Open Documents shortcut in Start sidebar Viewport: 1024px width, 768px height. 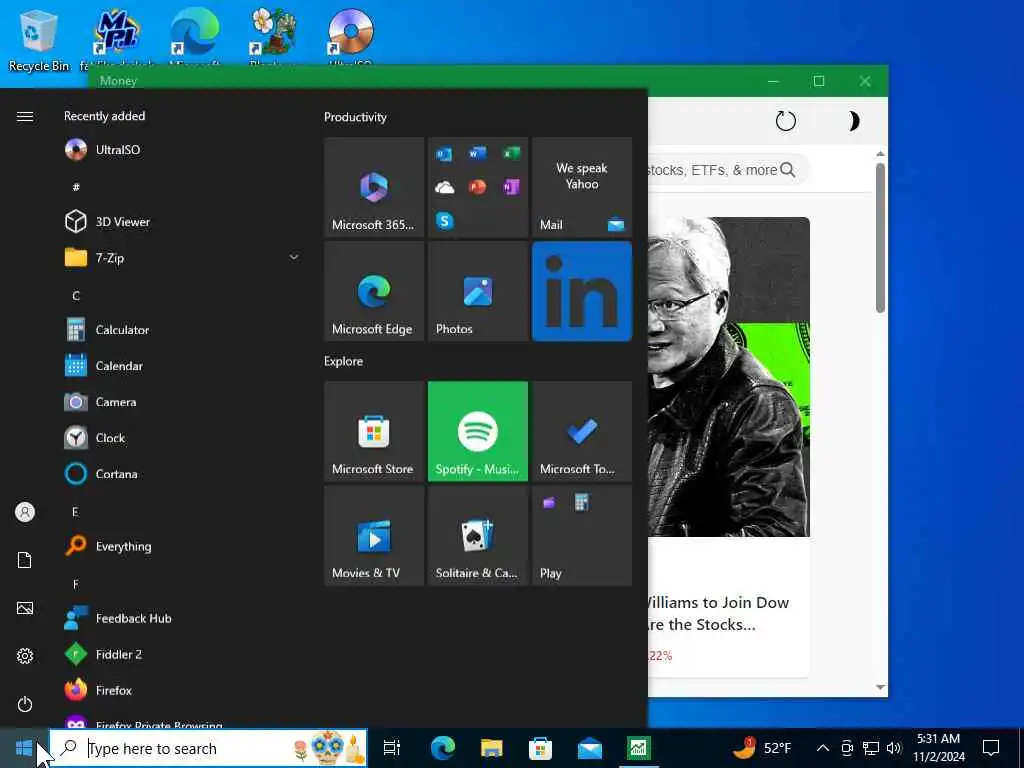pos(25,560)
